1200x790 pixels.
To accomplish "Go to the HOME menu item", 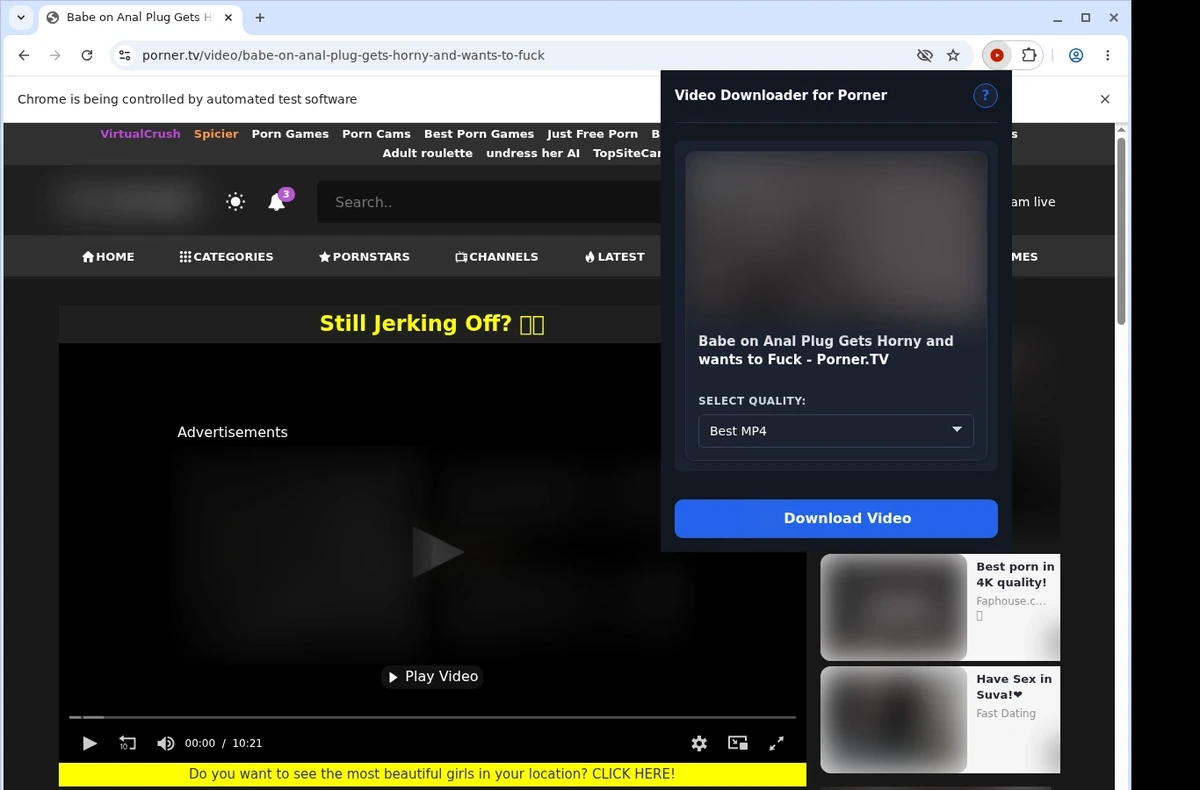I will pos(108,257).
